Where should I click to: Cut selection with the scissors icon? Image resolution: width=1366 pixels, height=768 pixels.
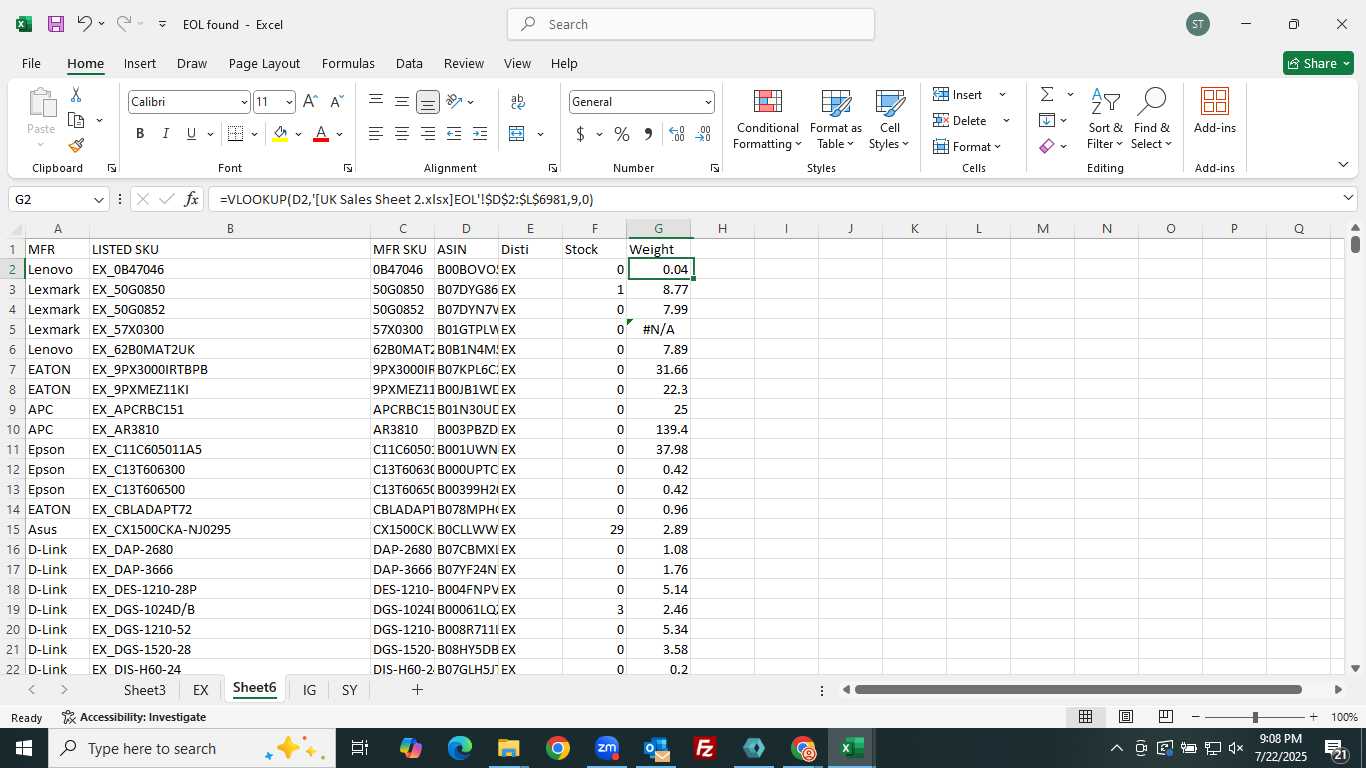point(76,95)
